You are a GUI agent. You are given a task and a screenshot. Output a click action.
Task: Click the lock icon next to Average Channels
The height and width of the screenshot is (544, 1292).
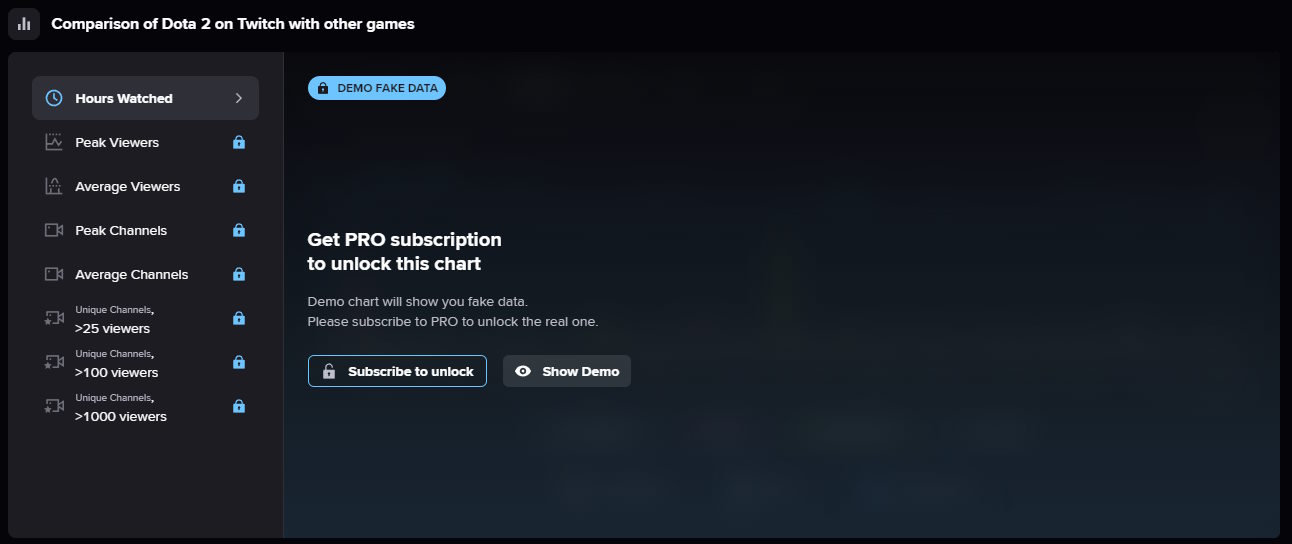click(239, 274)
